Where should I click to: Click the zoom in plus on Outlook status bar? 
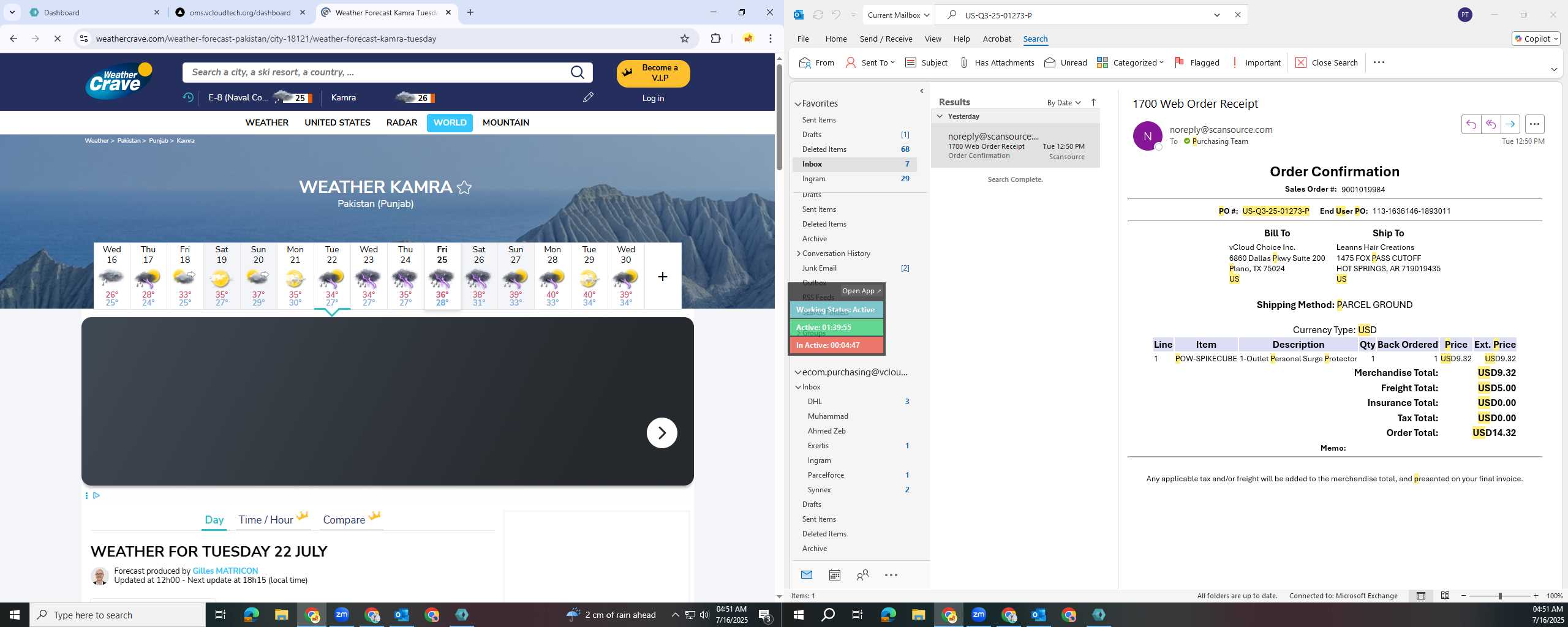[1536, 596]
